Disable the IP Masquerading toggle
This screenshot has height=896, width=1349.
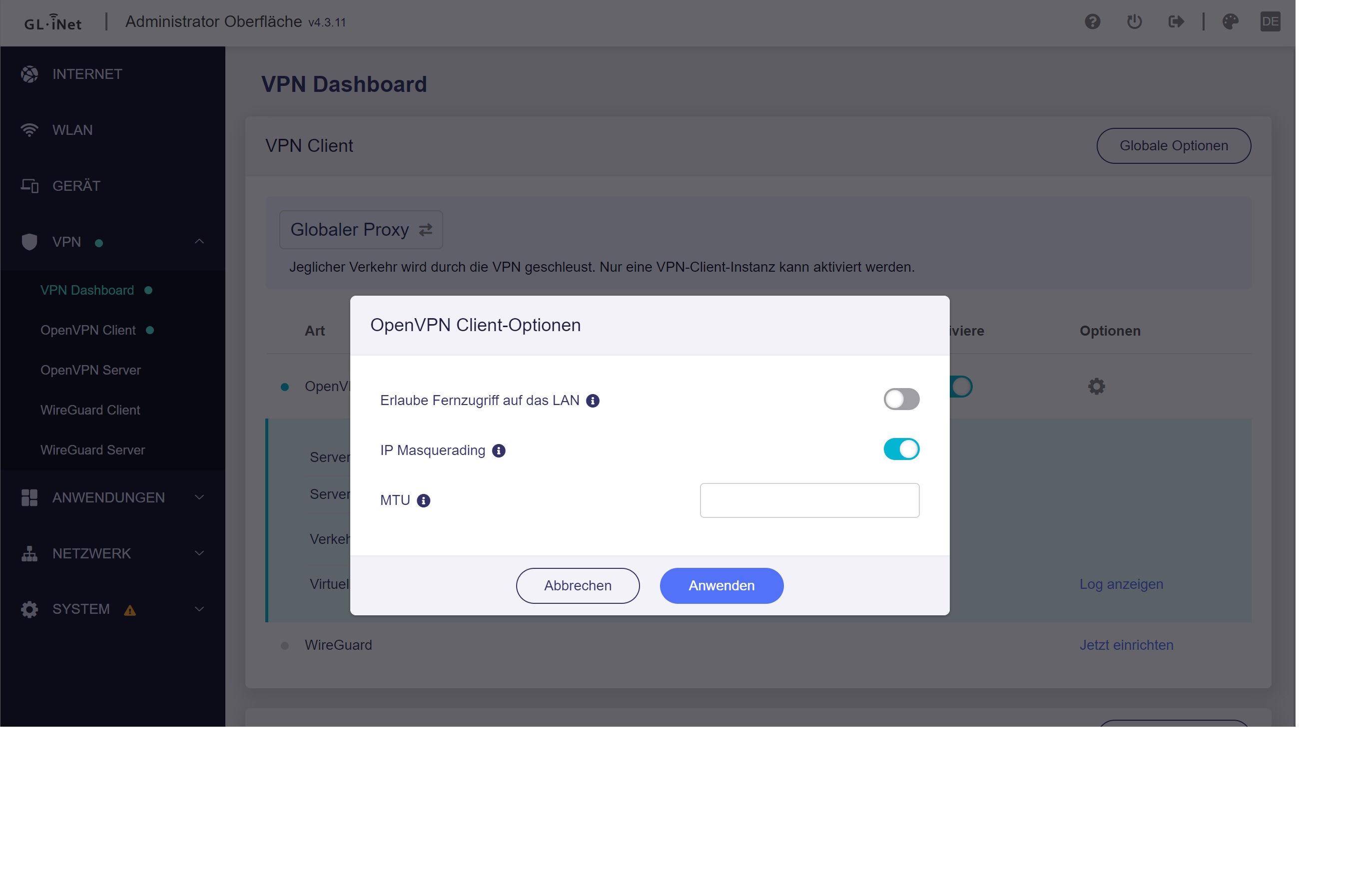[901, 449]
